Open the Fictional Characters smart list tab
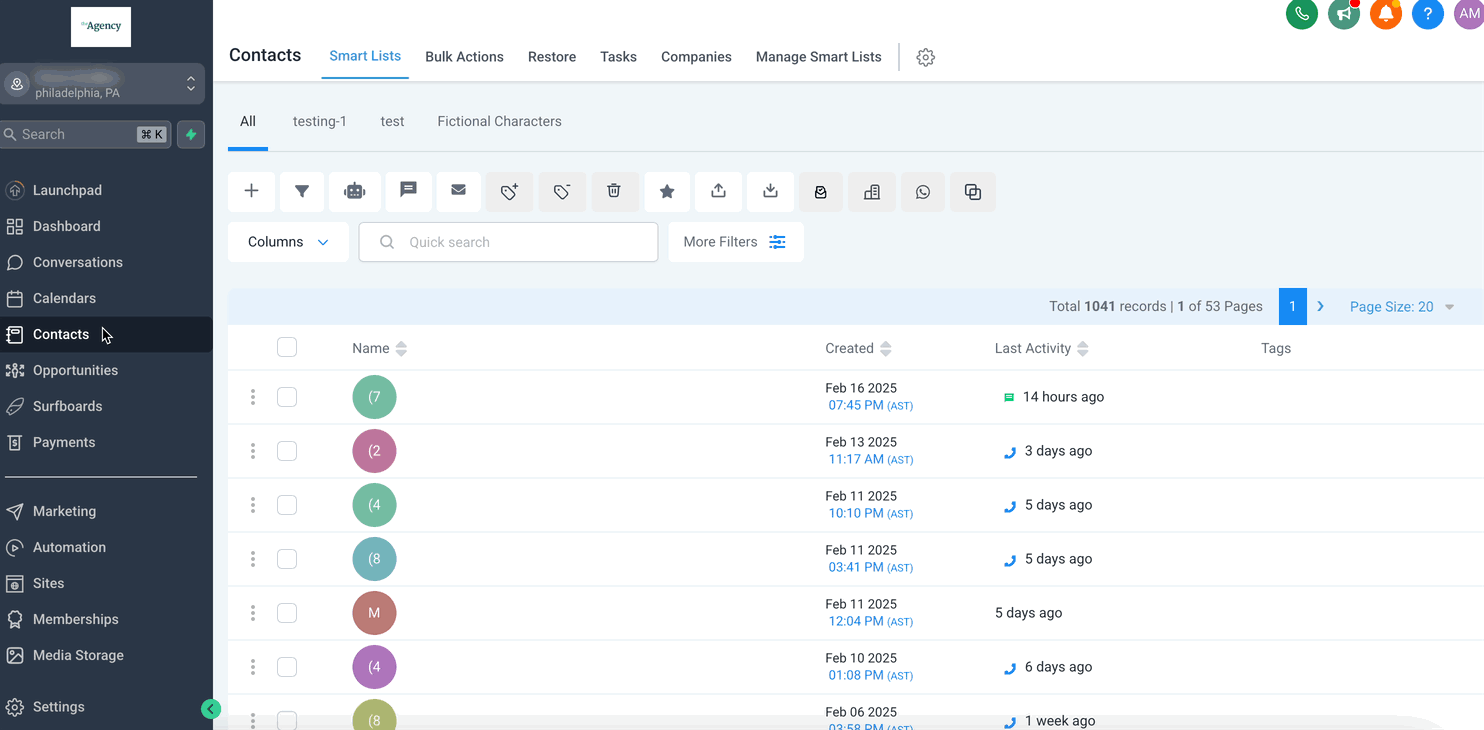Screen dimensions: 1484x730 pyautogui.click(x=499, y=121)
